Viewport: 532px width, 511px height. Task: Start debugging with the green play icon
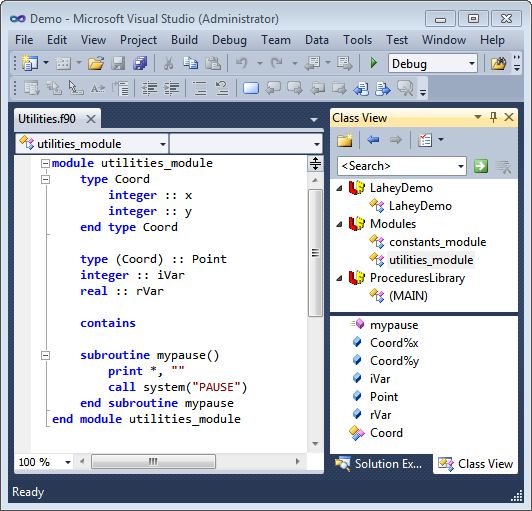373,63
